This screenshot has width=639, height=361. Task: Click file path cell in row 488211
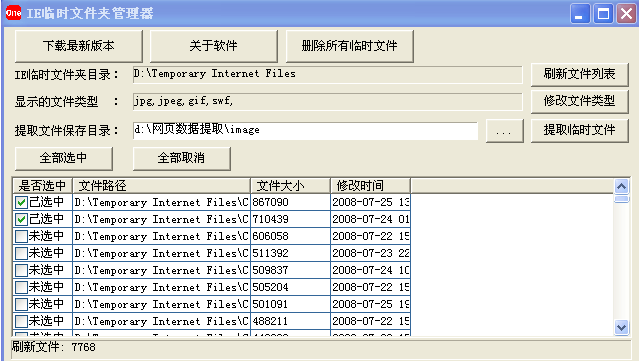click(161, 321)
